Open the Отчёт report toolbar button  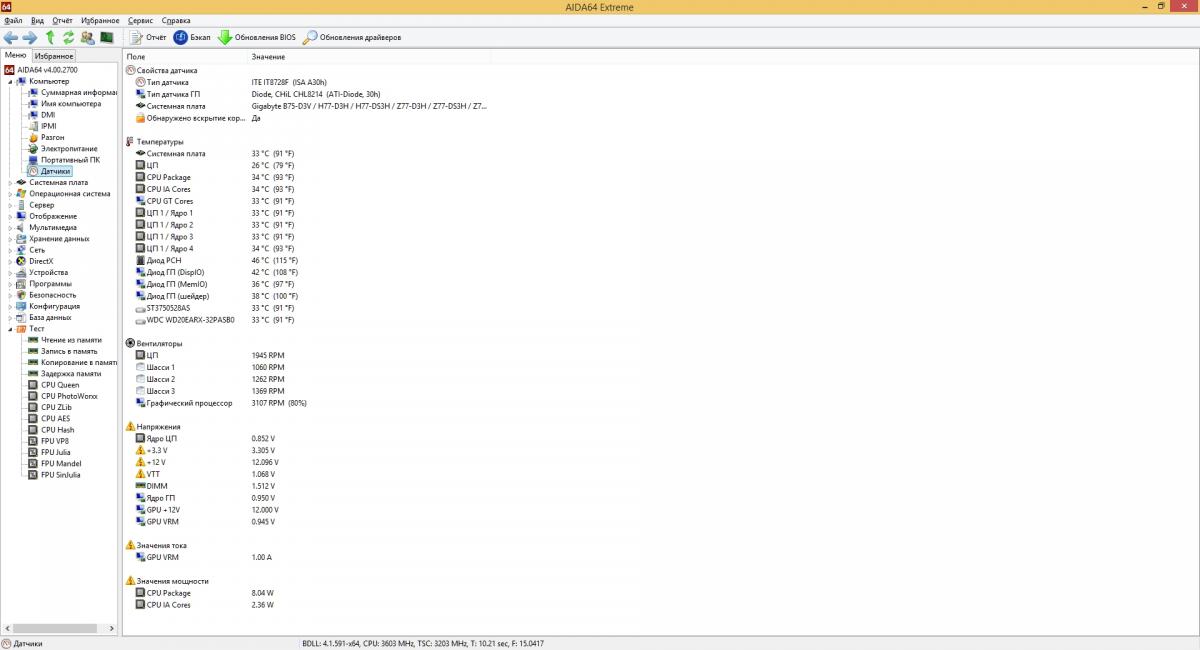coord(148,37)
